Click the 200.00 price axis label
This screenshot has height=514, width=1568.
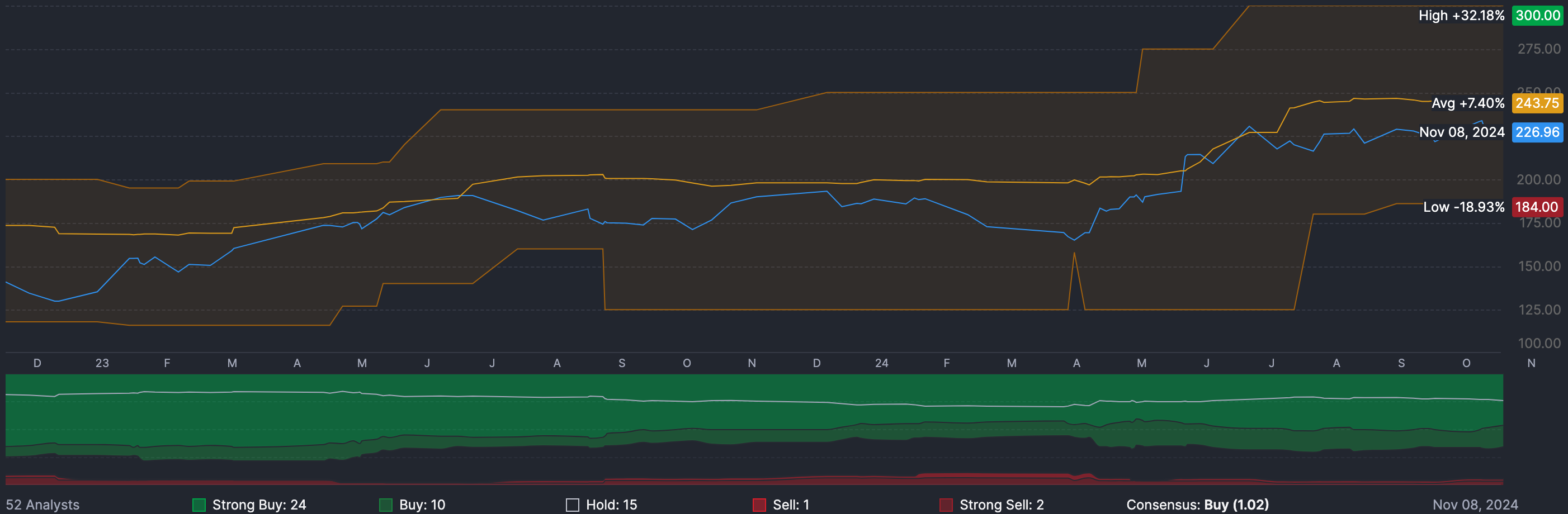click(1539, 179)
